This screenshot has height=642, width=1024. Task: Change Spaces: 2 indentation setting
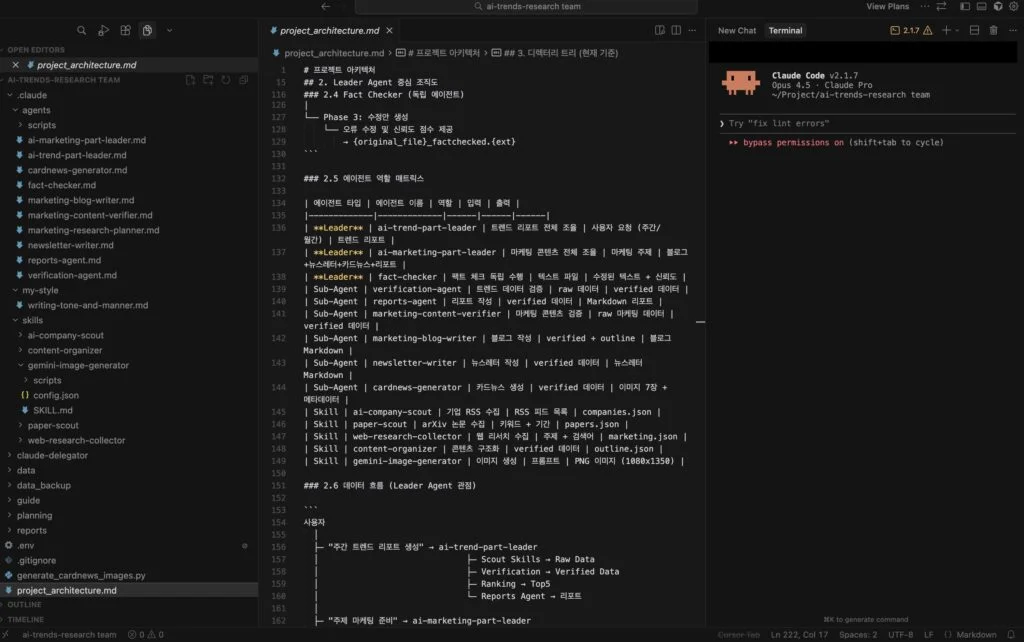858,635
